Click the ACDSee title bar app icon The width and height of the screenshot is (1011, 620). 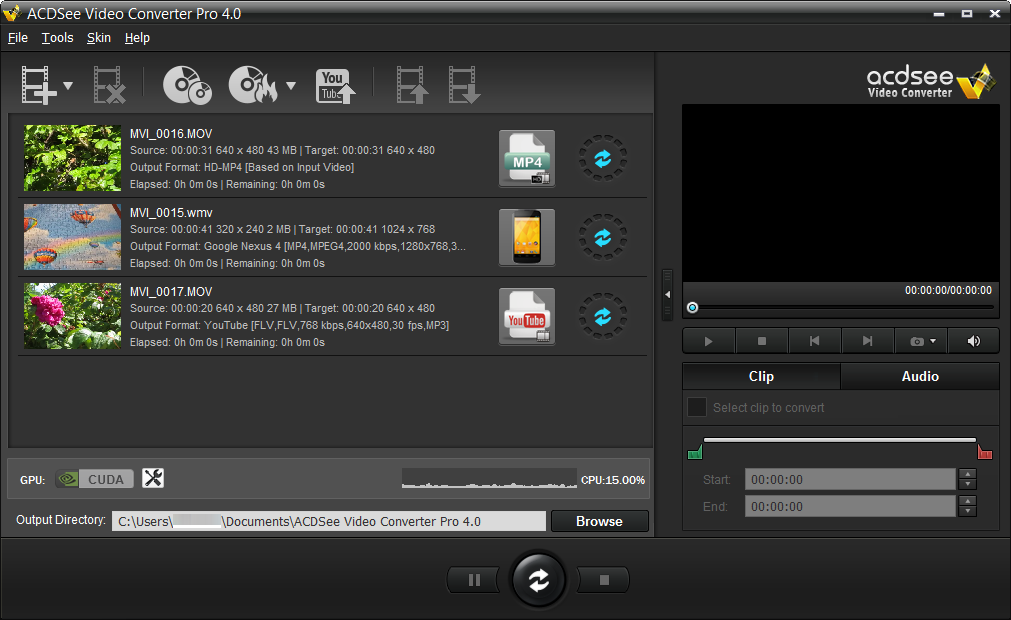pyautogui.click(x=12, y=13)
